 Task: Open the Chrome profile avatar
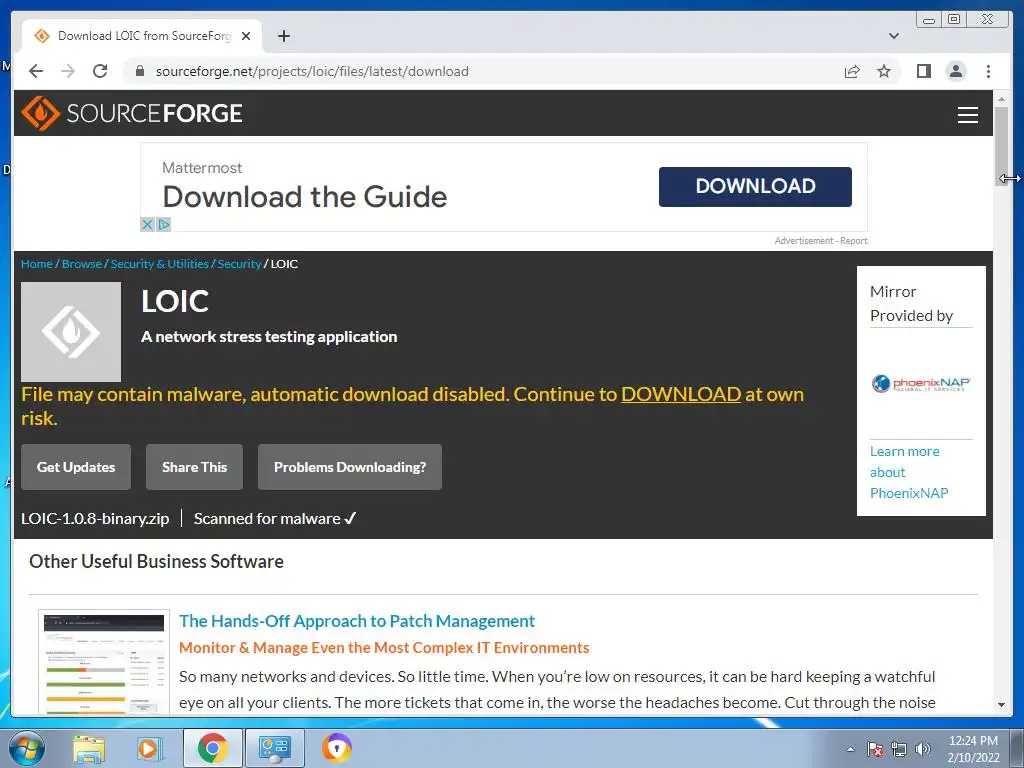[955, 71]
